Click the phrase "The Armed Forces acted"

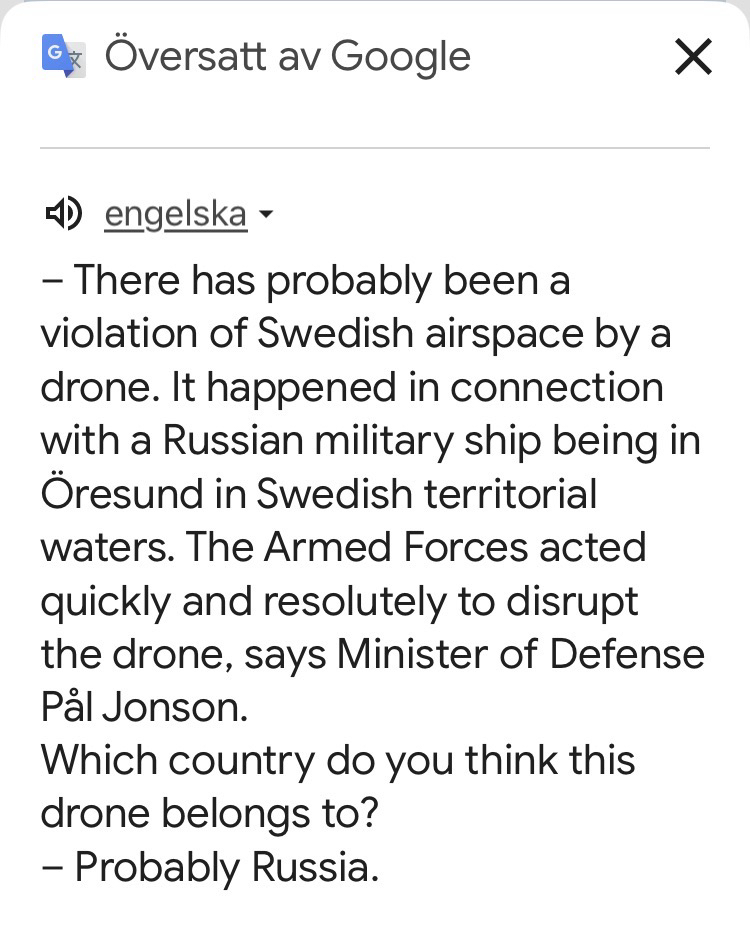416,547
